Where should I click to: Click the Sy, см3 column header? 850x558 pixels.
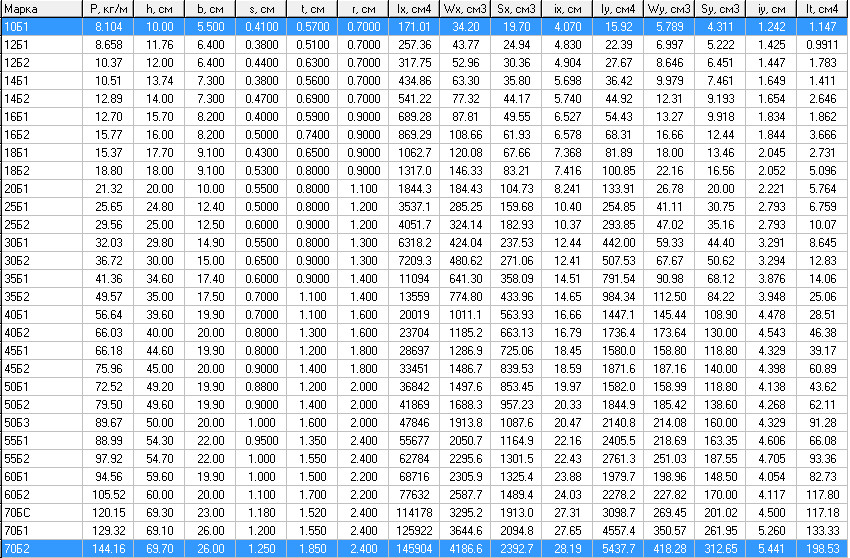point(719,9)
